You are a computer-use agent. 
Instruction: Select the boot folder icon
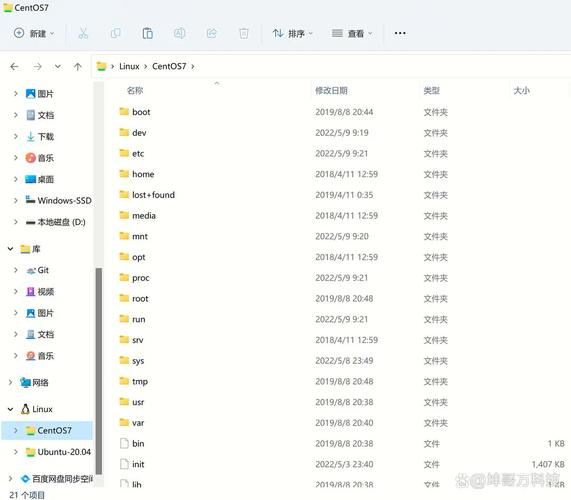(124, 111)
